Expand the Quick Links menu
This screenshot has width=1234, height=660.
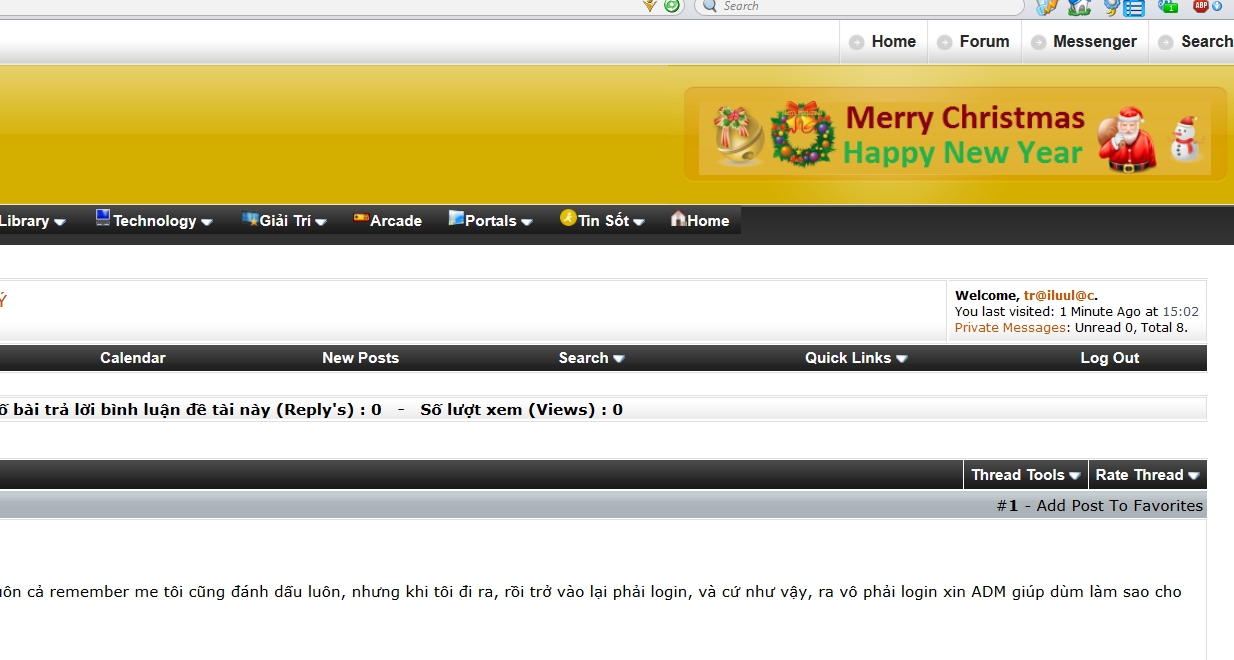pyautogui.click(x=856, y=358)
